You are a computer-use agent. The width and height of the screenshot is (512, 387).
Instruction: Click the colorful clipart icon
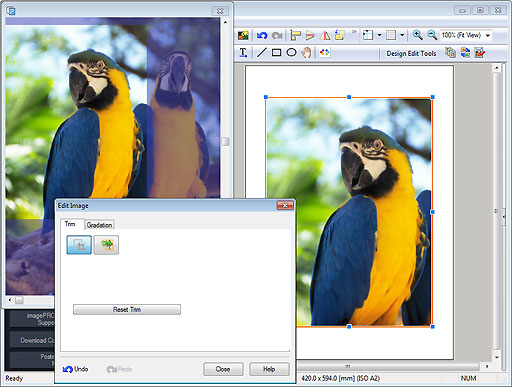click(324, 53)
